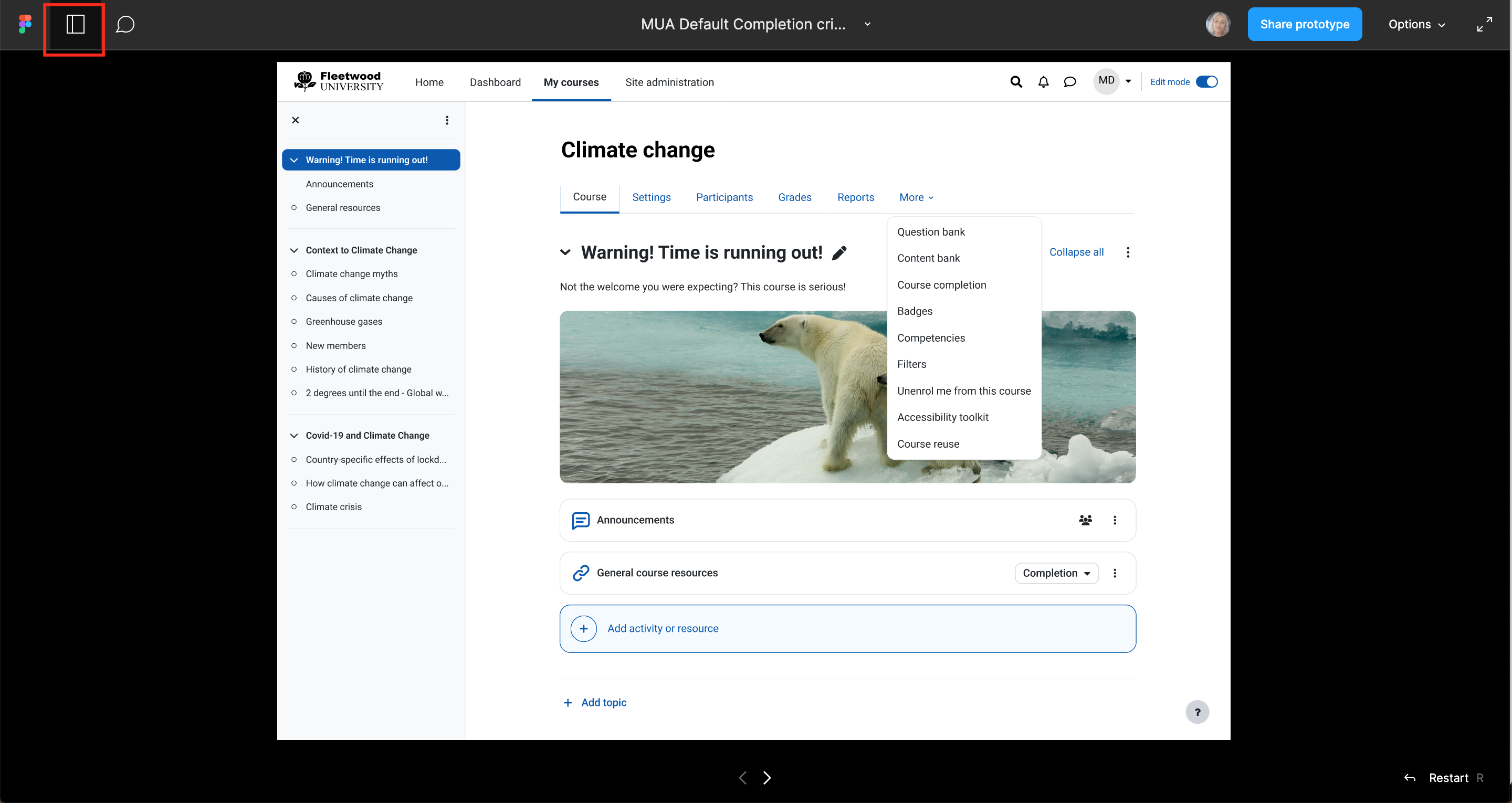This screenshot has width=1512, height=803.
Task: Enter fullscreen with the expand arrows icon
Action: coord(1484,24)
